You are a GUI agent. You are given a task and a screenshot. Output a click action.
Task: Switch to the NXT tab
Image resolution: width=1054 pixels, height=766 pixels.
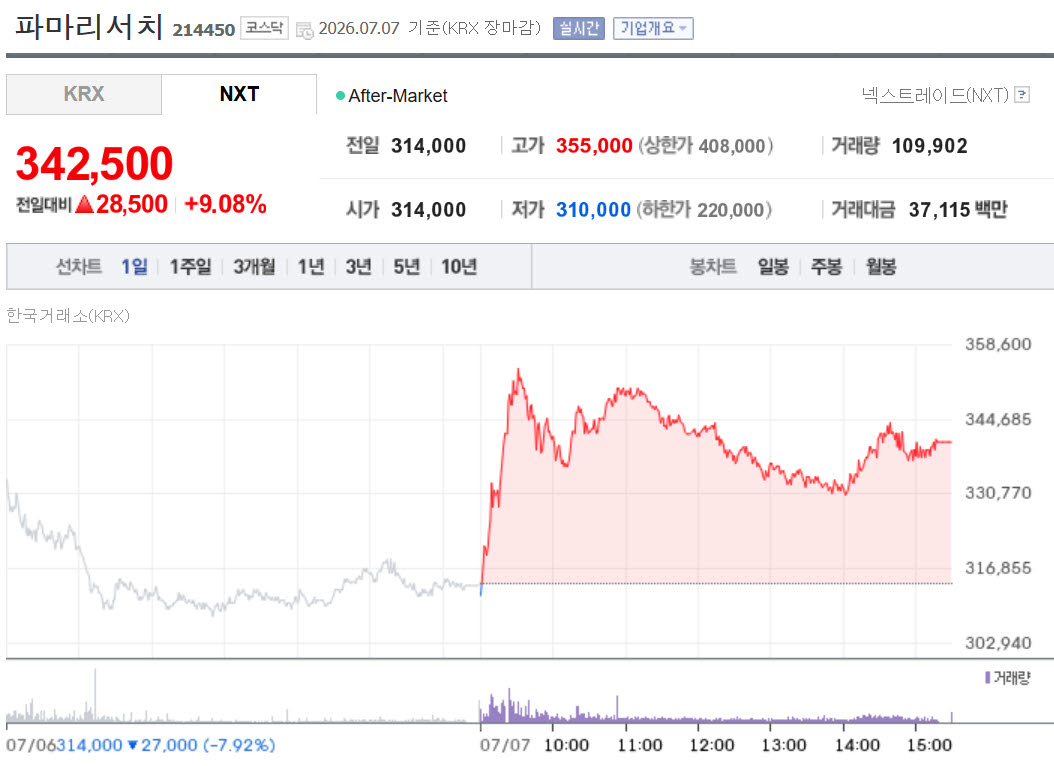coord(239,94)
